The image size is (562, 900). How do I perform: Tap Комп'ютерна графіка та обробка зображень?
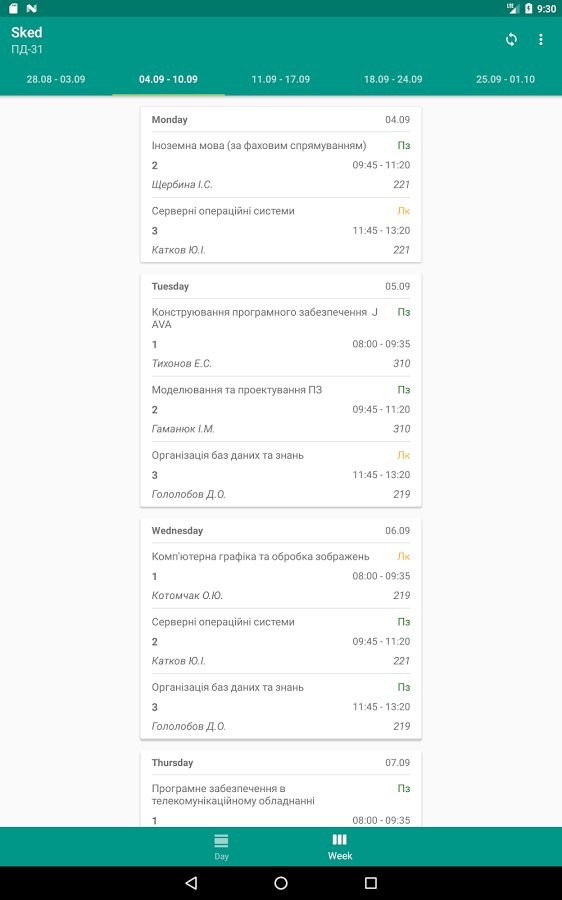click(281, 576)
